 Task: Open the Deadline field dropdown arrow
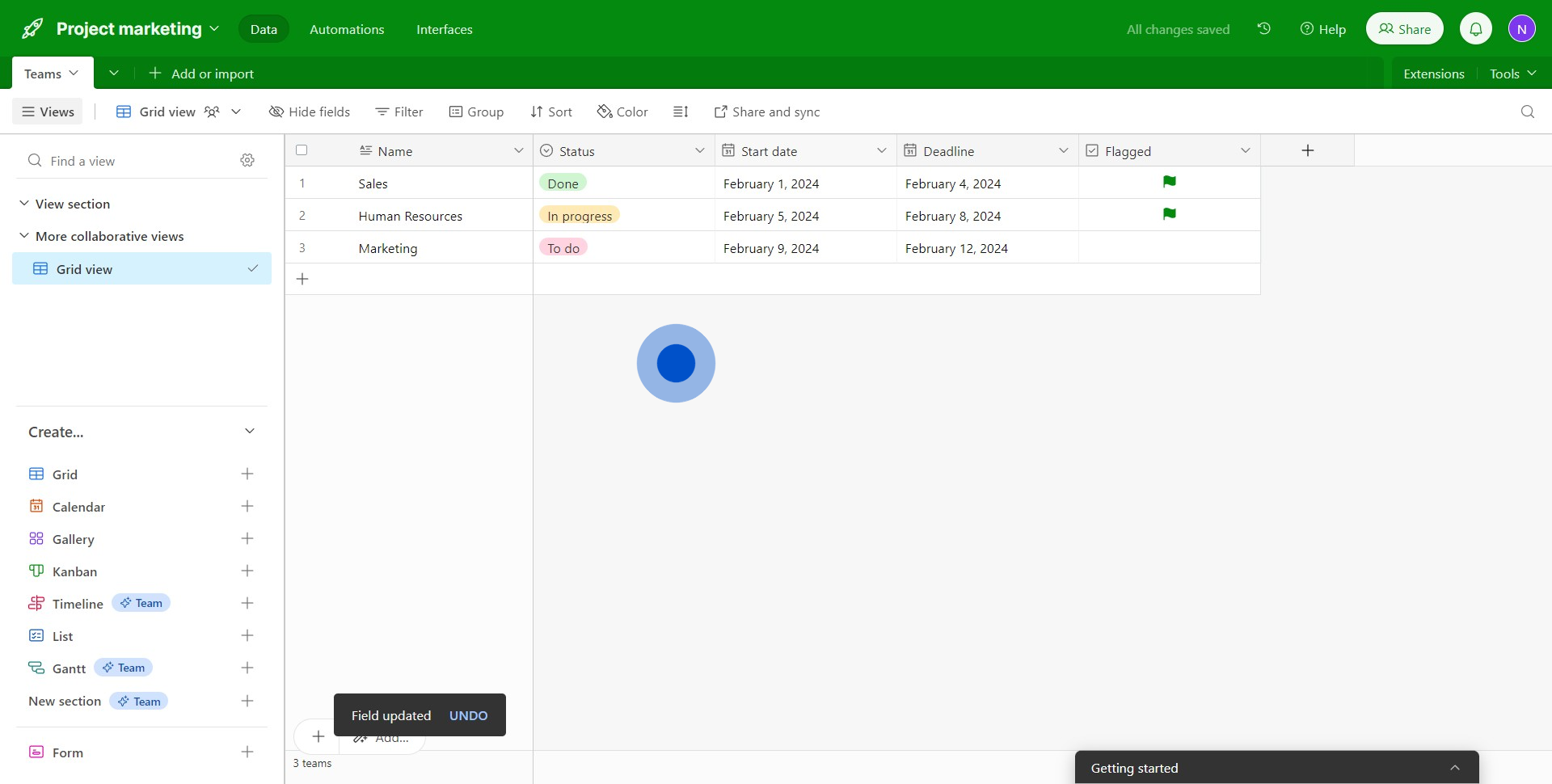pyautogui.click(x=1064, y=150)
